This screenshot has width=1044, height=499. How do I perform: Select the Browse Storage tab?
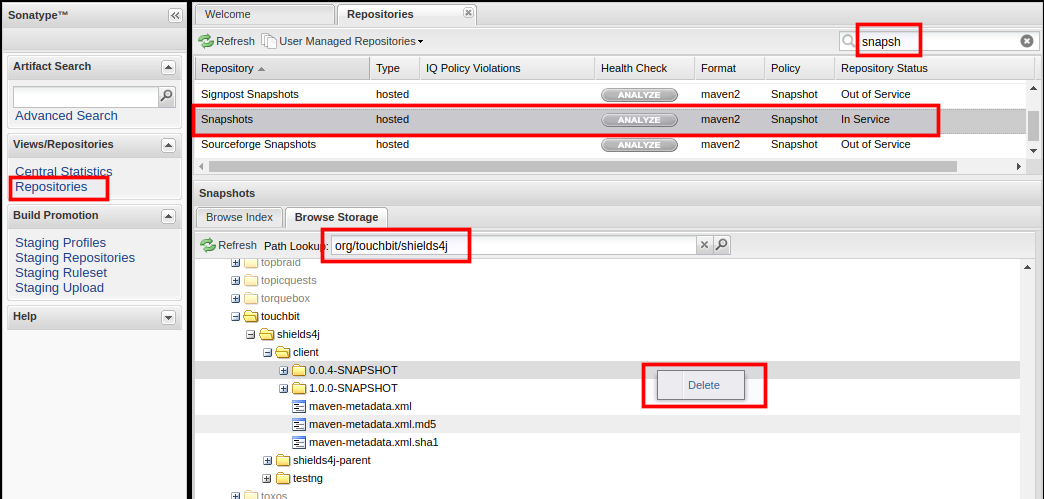point(336,217)
